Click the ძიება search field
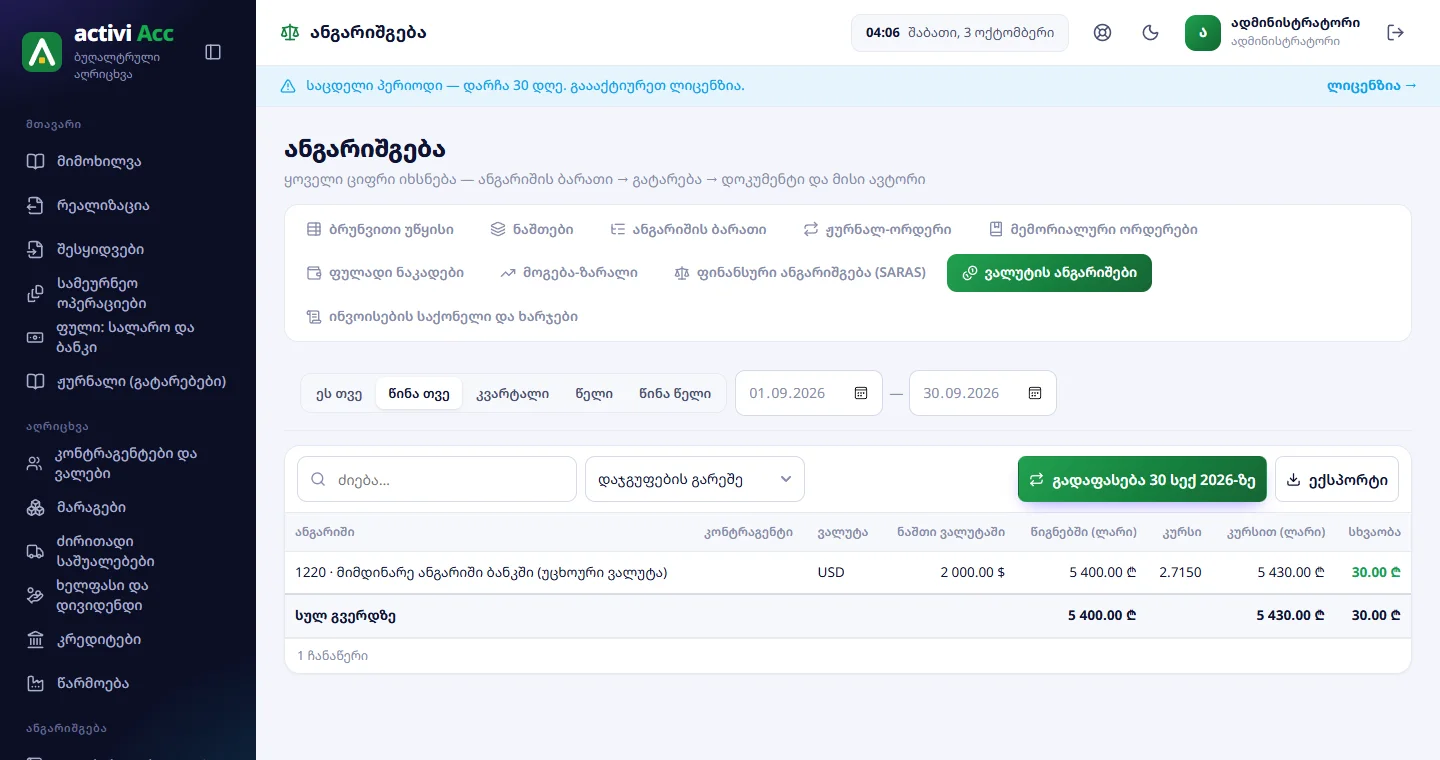The width and height of the screenshot is (1440, 760). coord(437,480)
